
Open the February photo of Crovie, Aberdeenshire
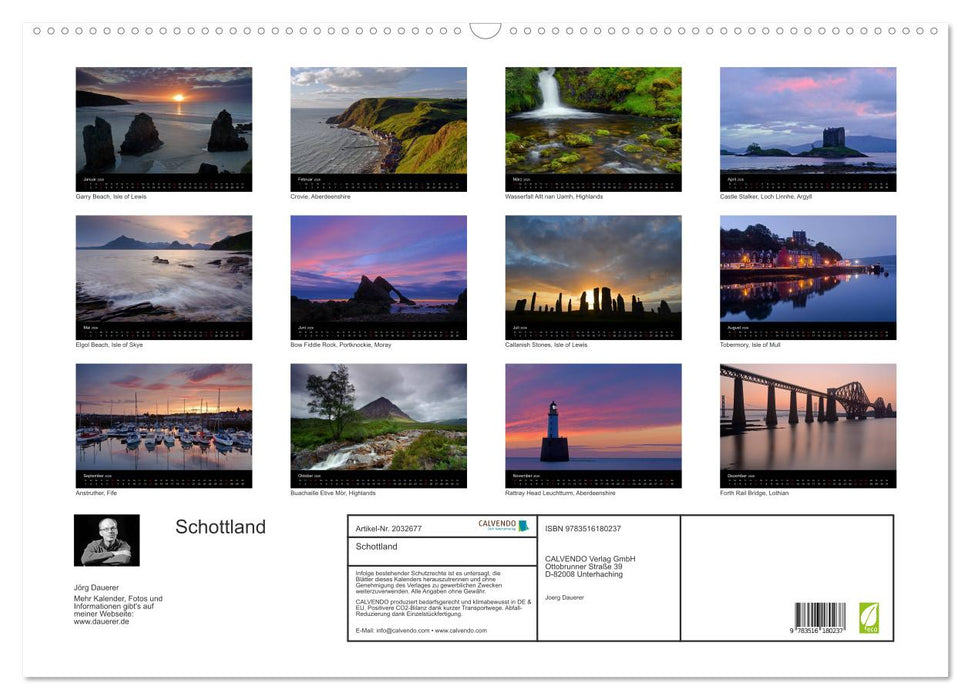point(379,128)
